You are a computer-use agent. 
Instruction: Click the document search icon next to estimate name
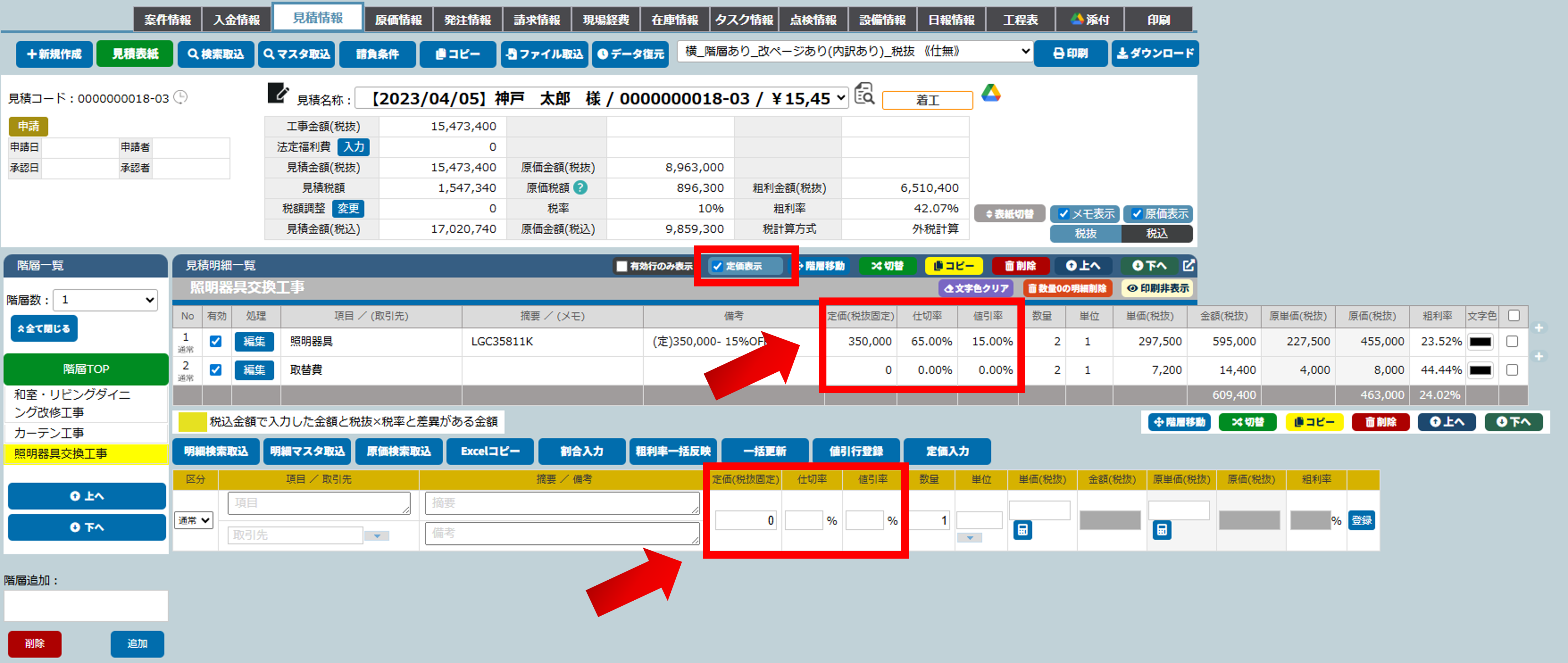[864, 94]
